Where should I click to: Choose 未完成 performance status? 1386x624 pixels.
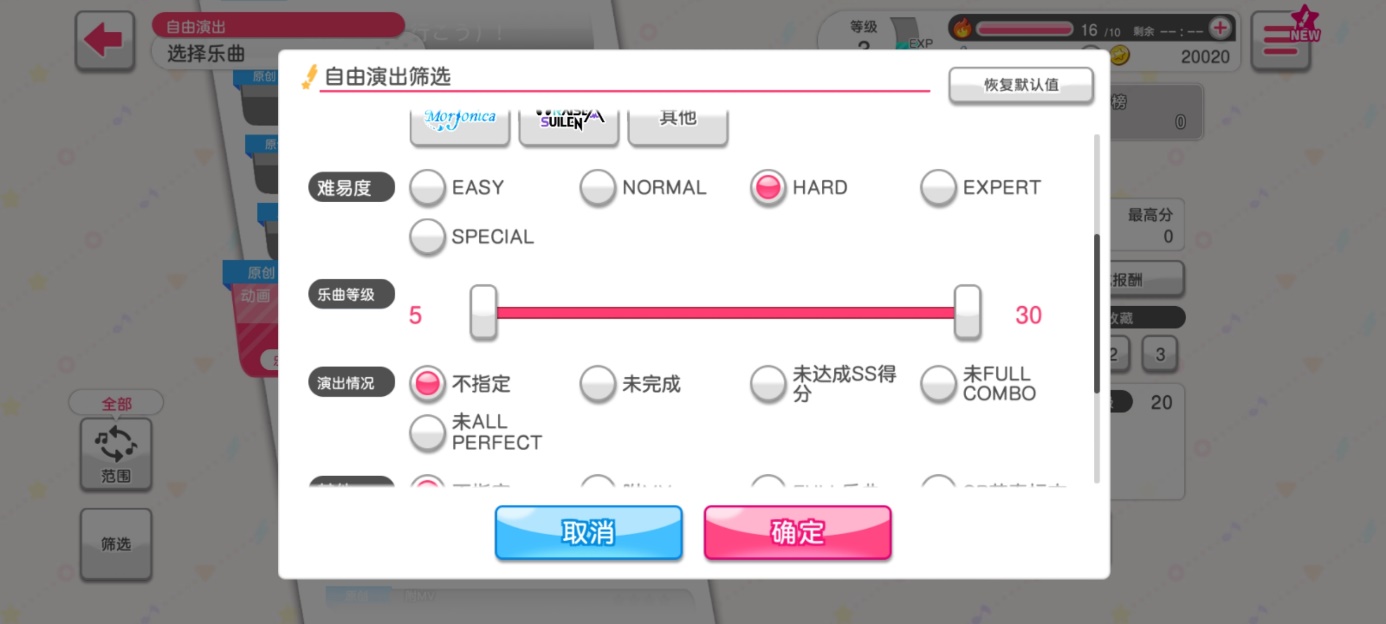(598, 384)
